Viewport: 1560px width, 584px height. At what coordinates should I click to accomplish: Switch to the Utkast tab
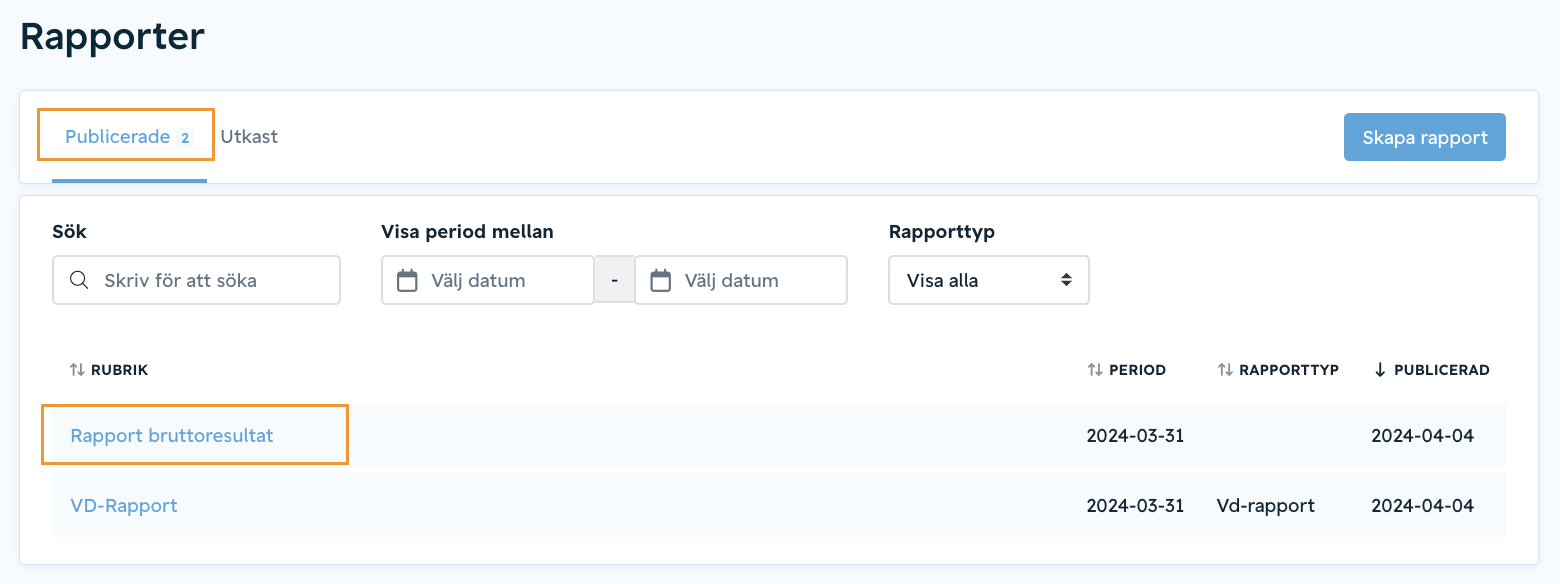tap(249, 137)
